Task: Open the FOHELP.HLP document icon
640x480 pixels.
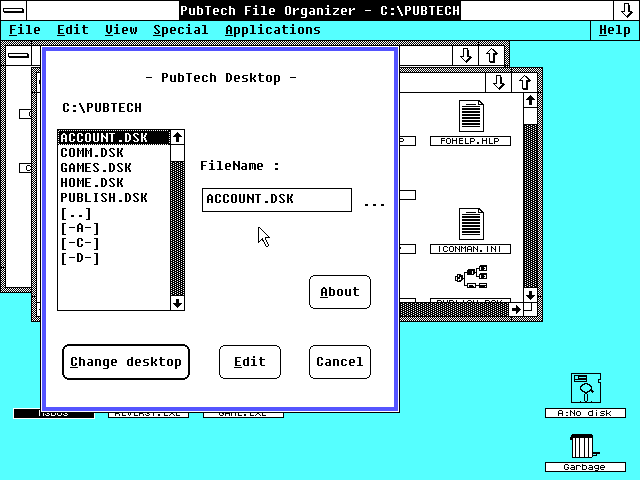Action: [x=471, y=116]
